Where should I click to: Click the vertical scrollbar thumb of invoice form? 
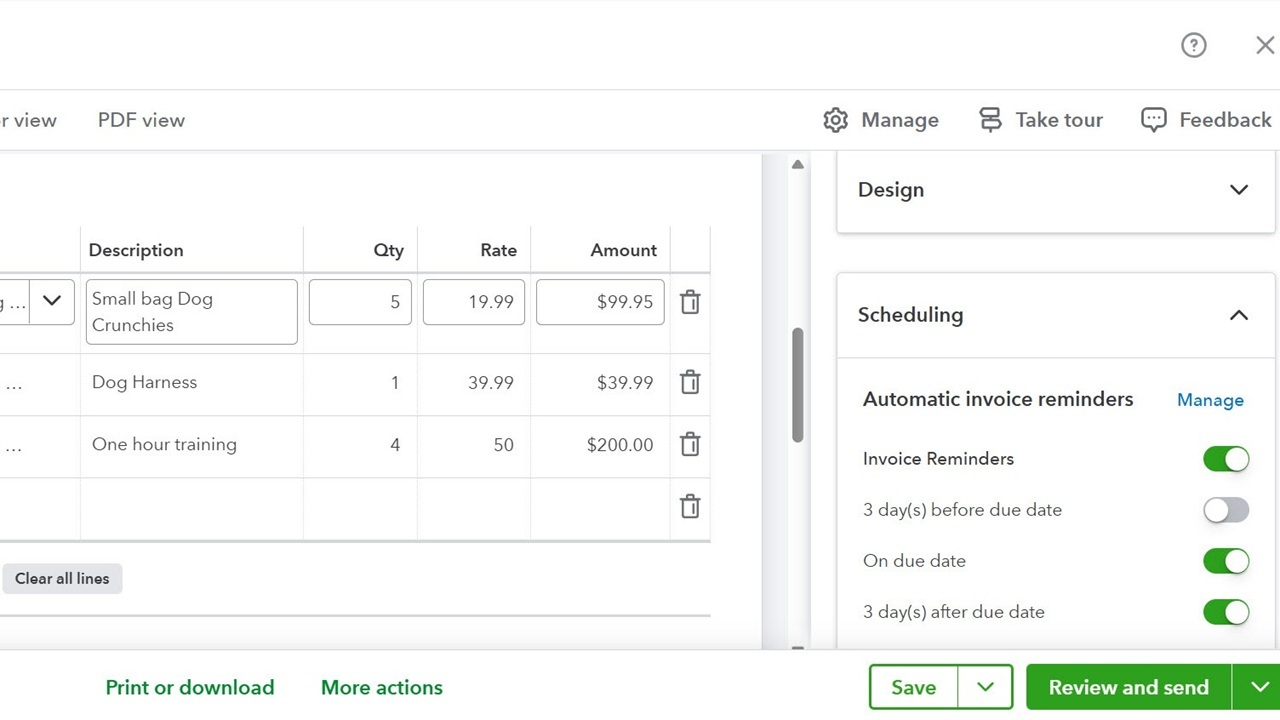[x=797, y=385]
